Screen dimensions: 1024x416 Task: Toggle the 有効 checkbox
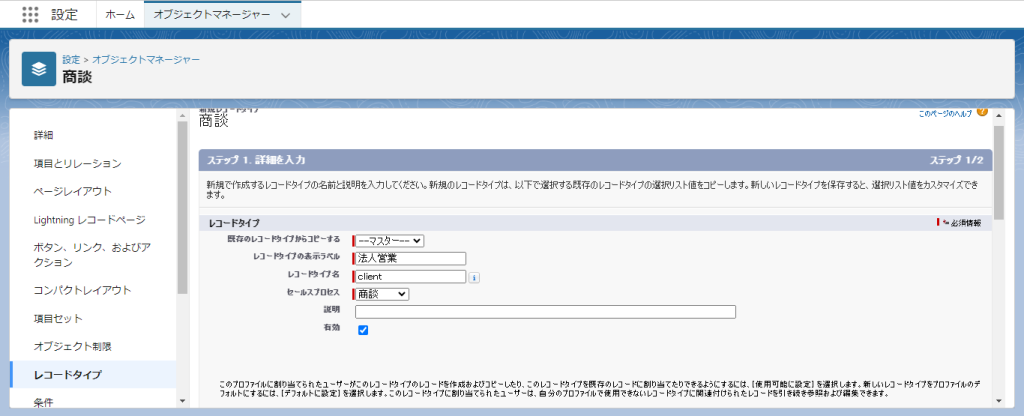click(363, 330)
